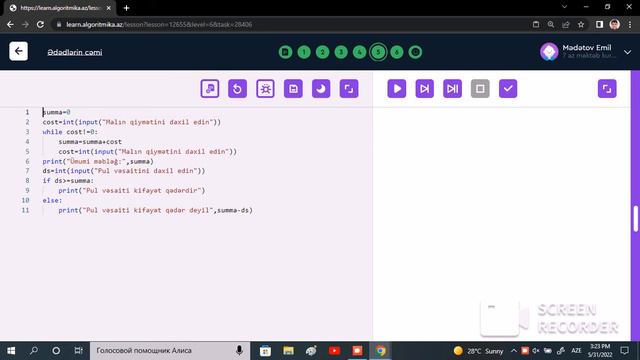
Task: Open Chrome three-dot menu
Action: click(630, 24)
